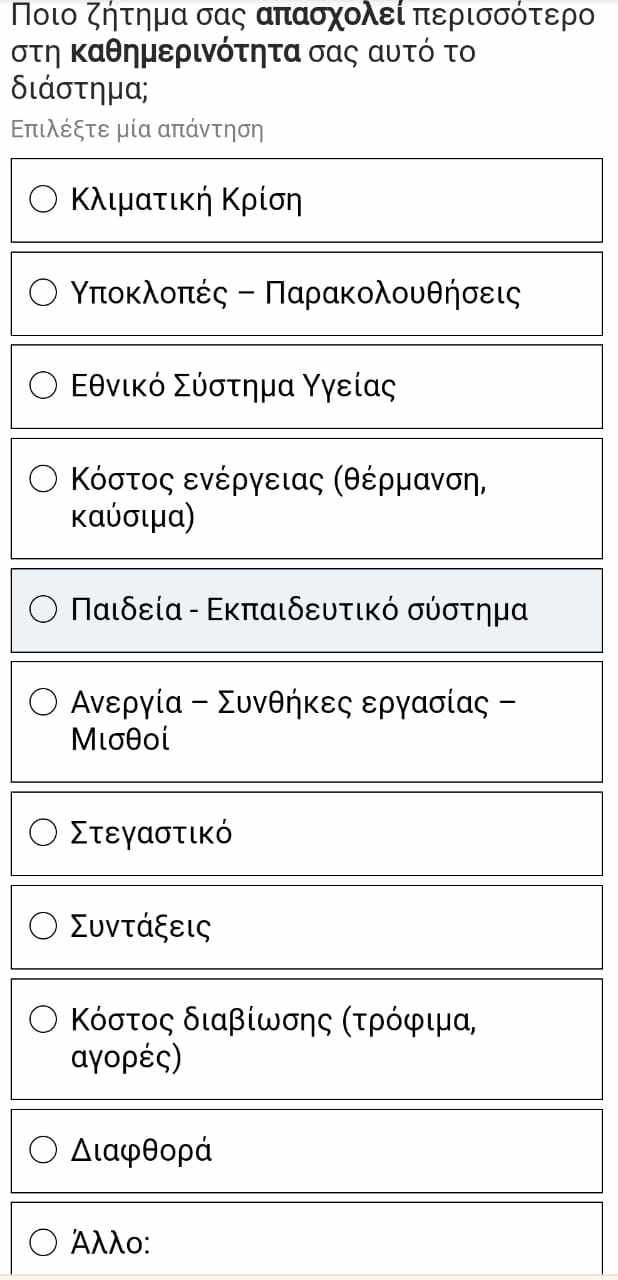Select Κόστος διαβίωσης radio button
Viewport: 618px width, 1280px height.
[x=43, y=1020]
